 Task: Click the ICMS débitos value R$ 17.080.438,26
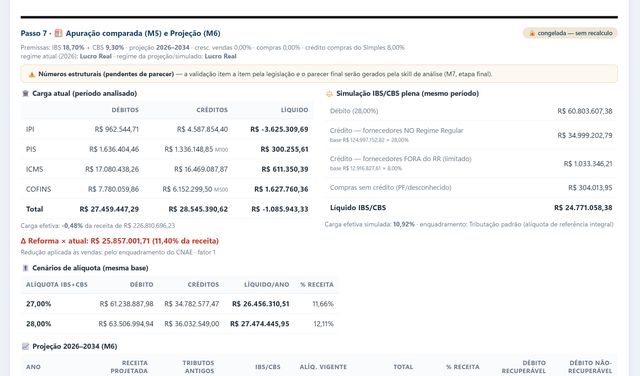[112, 169]
